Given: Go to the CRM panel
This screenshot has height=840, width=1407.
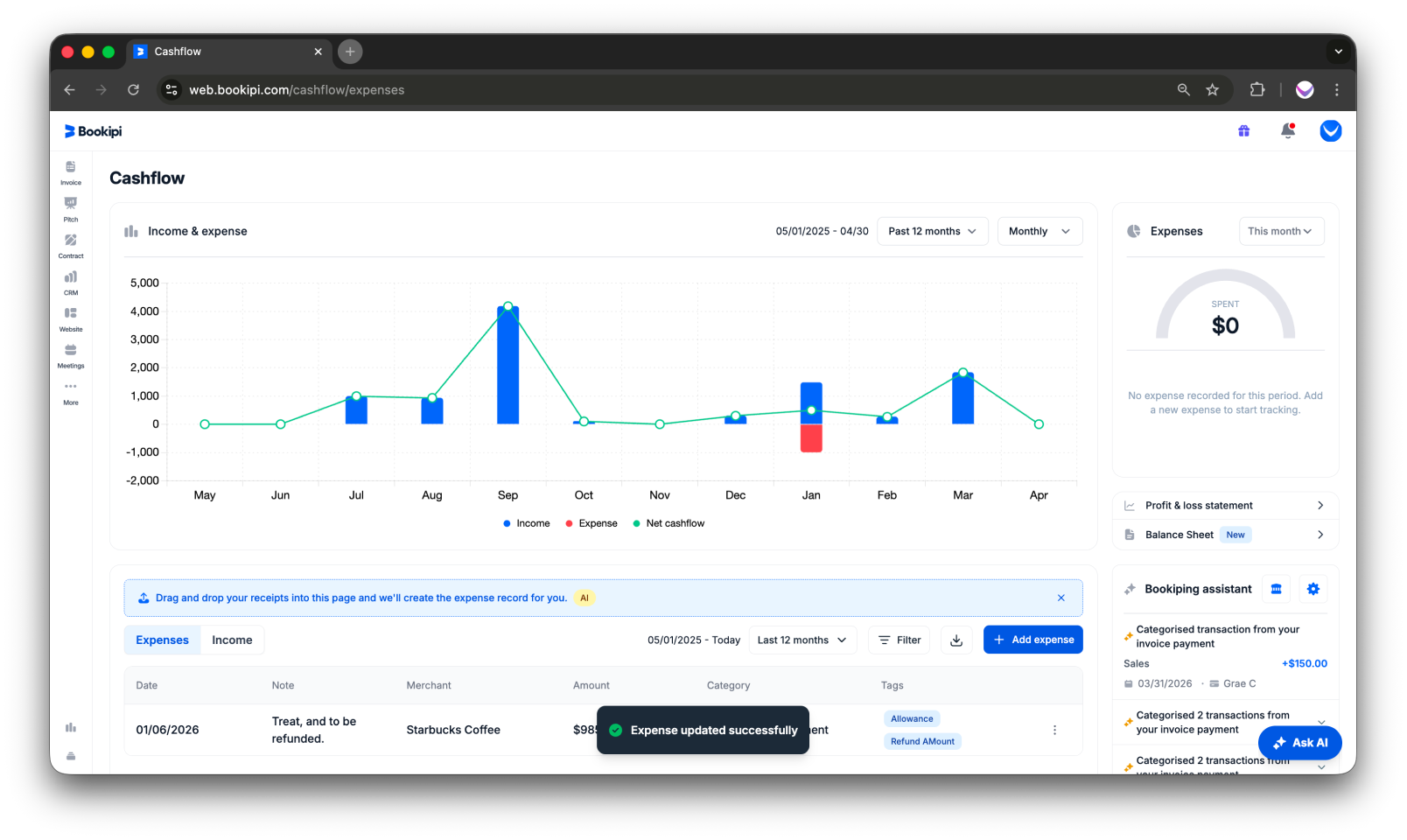Looking at the screenshot, I should (70, 282).
